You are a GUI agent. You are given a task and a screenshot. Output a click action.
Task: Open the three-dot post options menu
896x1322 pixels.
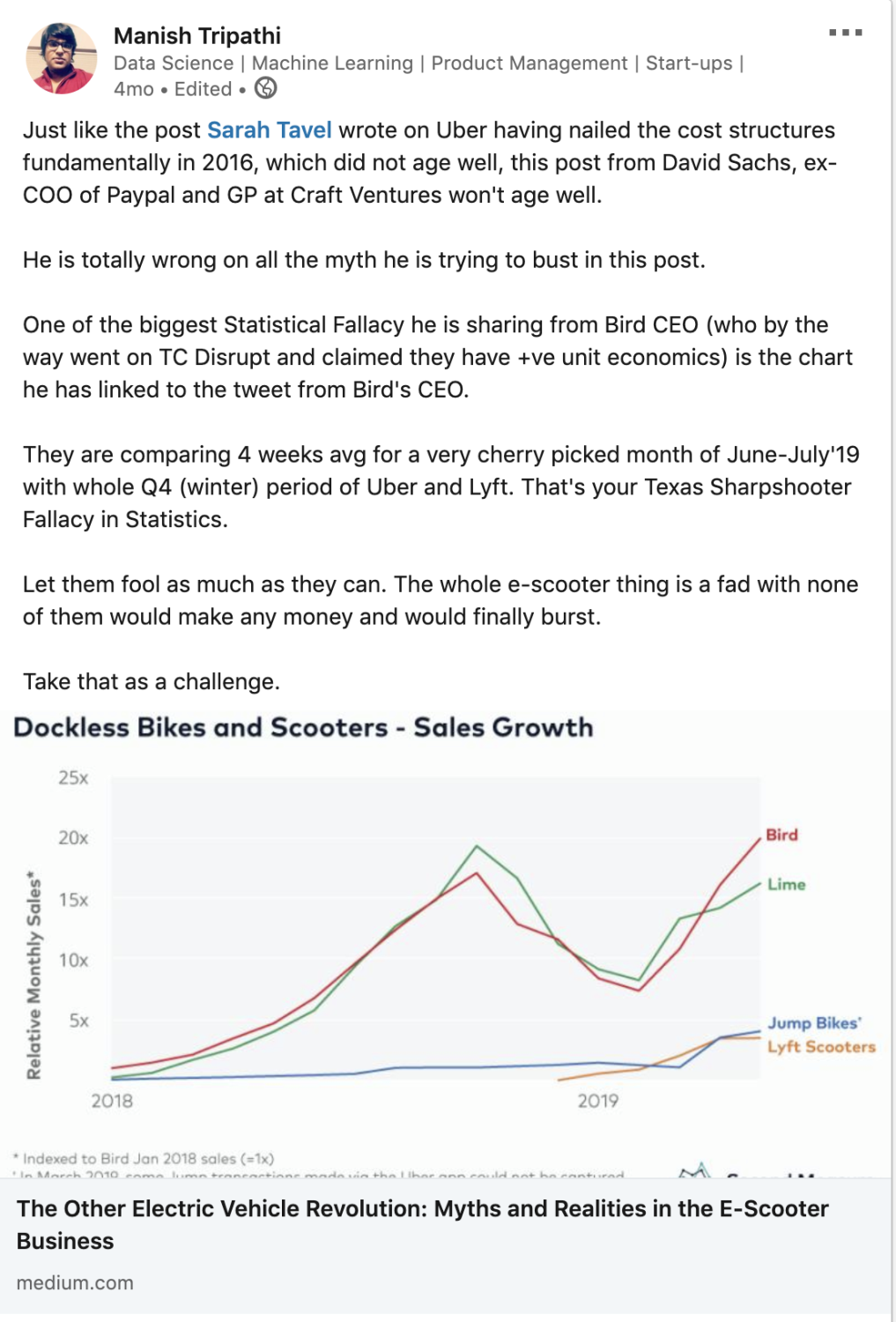coord(845,33)
